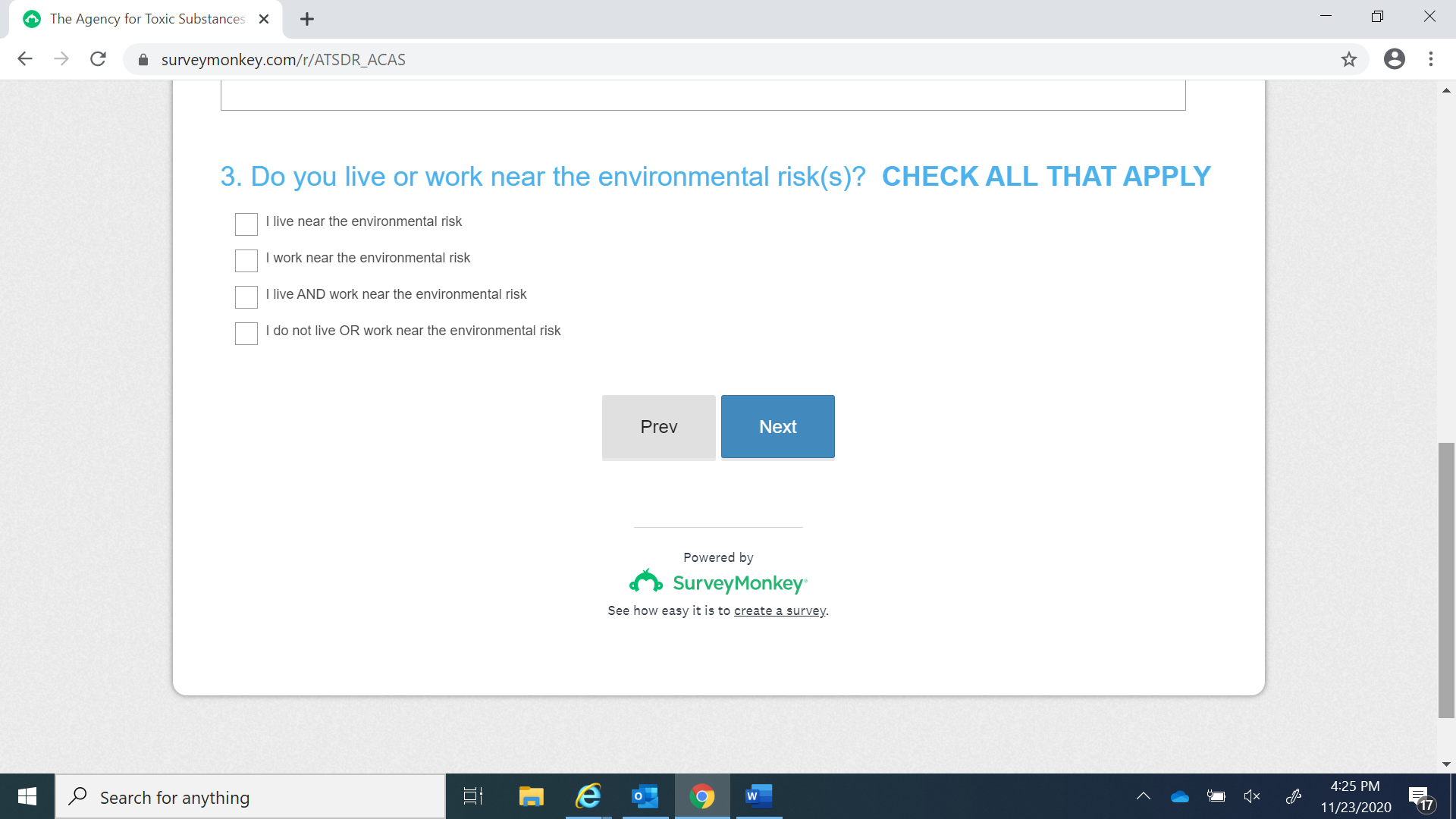Viewport: 1456px width, 819px height.
Task: Check 'I do not live OR work' option
Action: 246,333
